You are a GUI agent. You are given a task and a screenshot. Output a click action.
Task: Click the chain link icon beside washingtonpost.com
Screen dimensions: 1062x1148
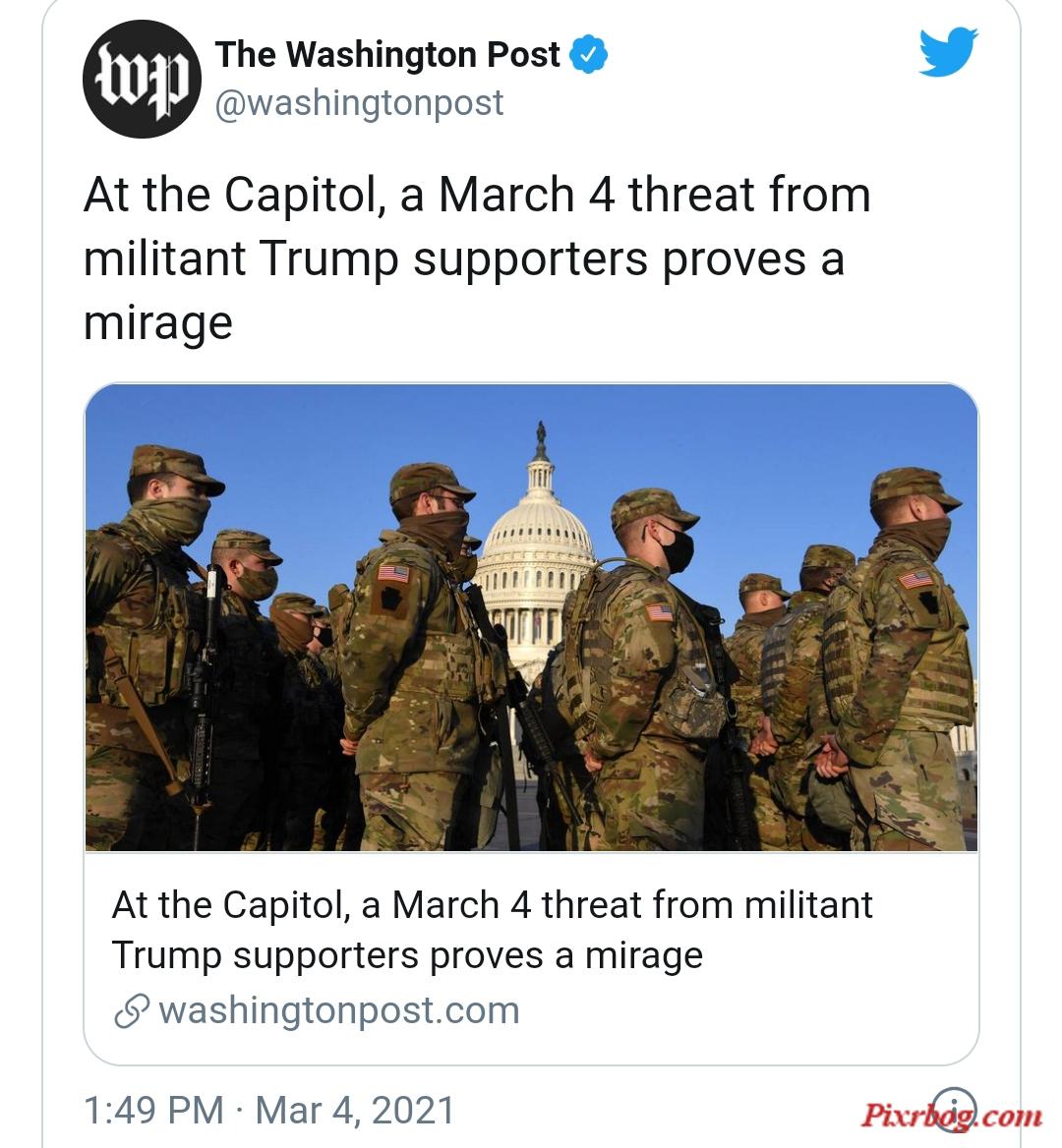point(132,1011)
